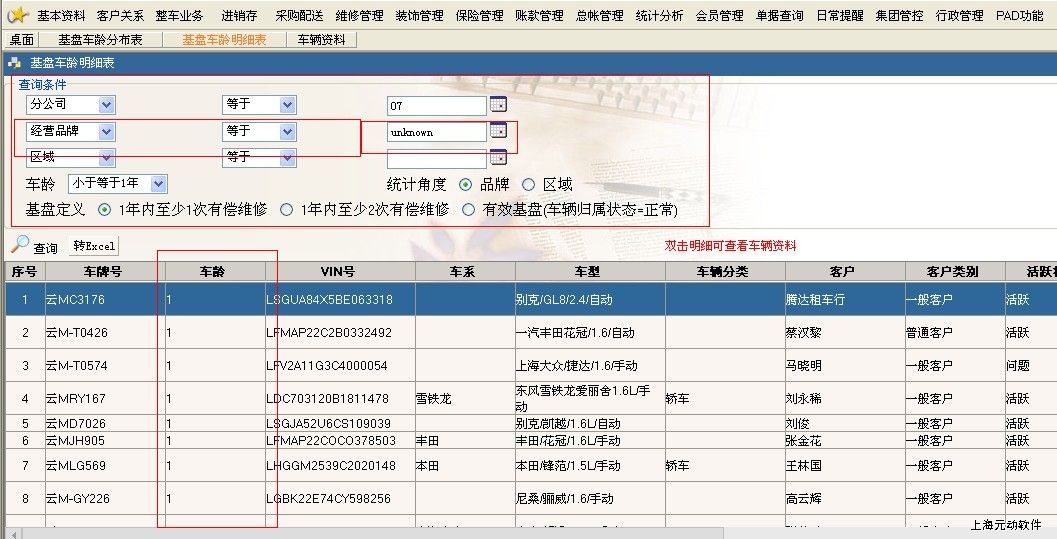
Task: Click the 基盘车龄明细表 title bar icon
Action: pos(15,62)
